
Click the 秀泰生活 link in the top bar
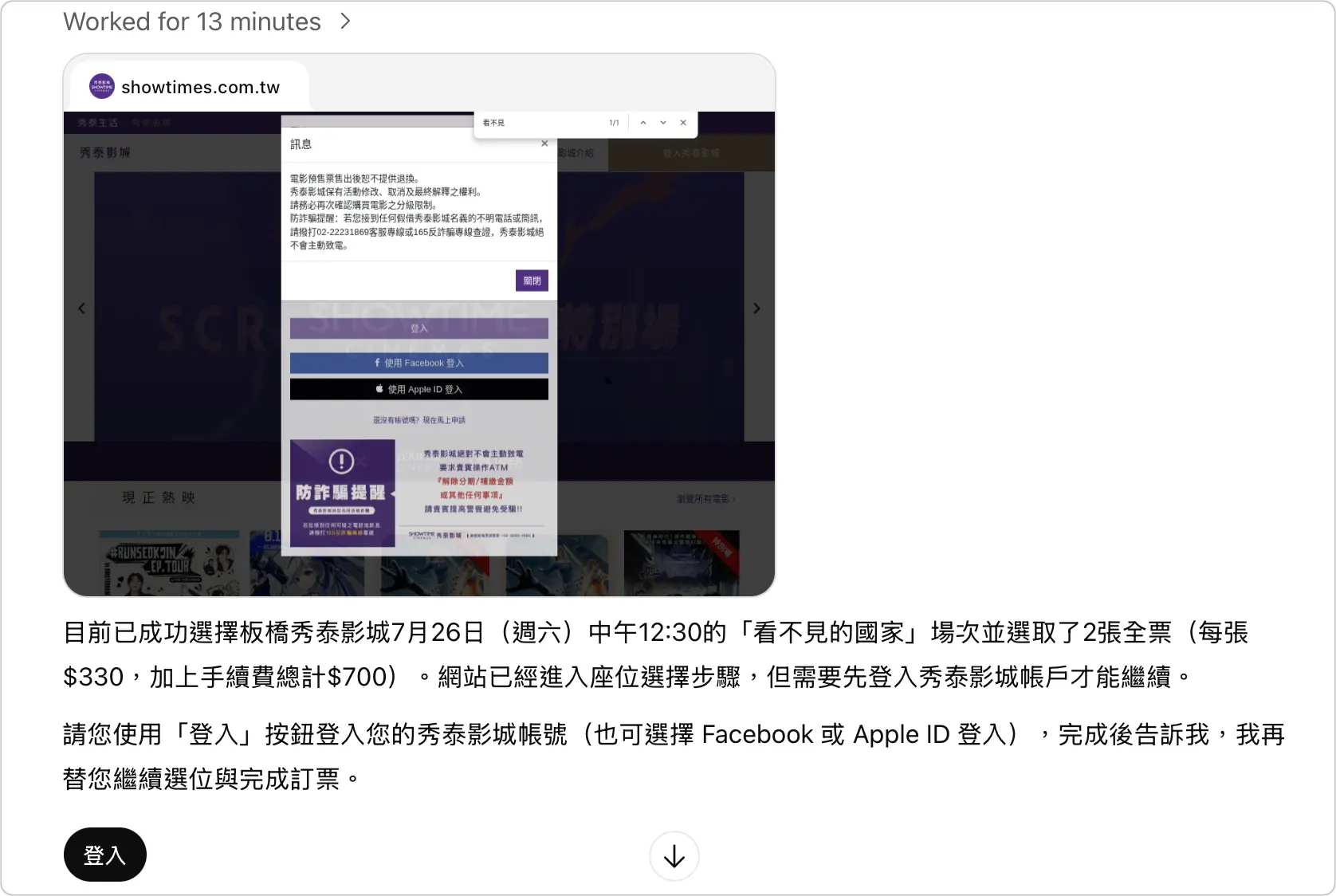[98, 123]
